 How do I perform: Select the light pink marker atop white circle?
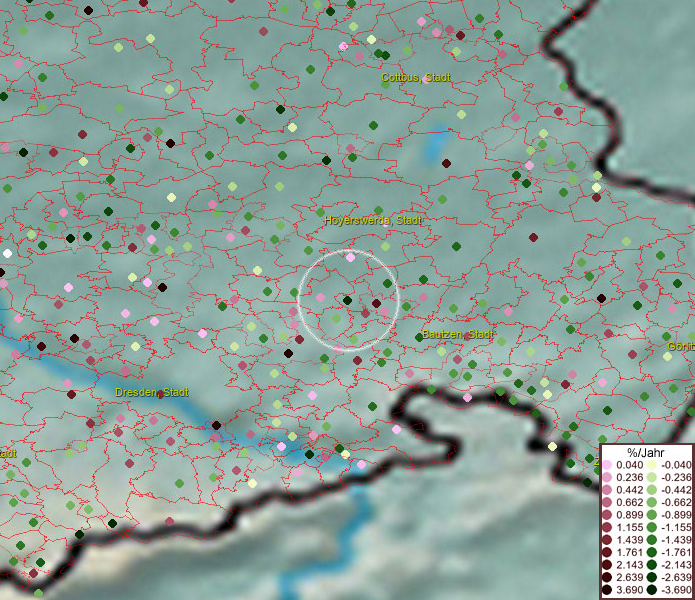point(350,257)
